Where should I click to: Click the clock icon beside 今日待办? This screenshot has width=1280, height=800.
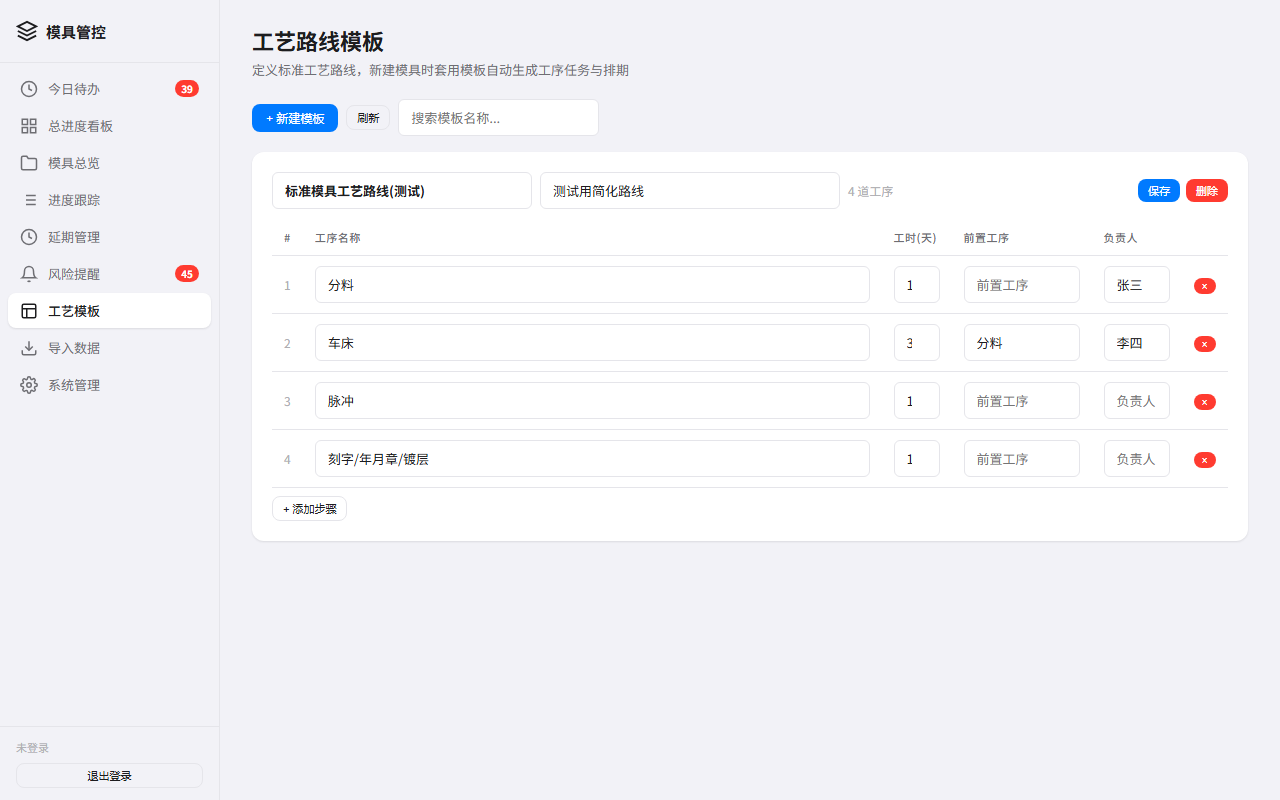(x=29, y=89)
